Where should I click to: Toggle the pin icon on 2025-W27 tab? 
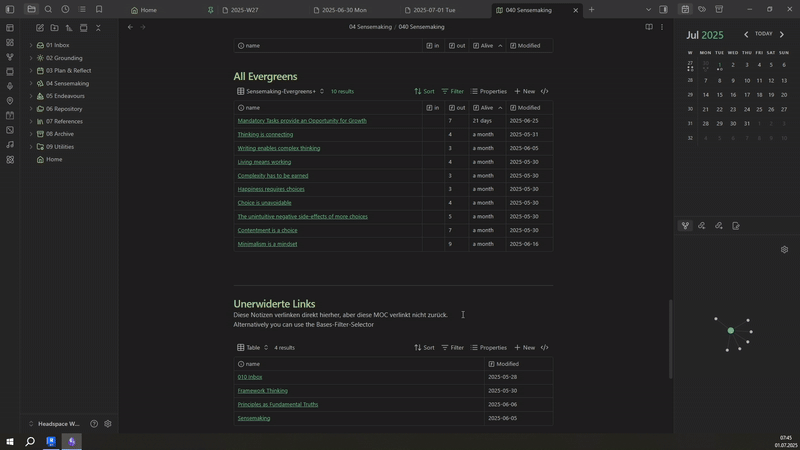pos(210,10)
